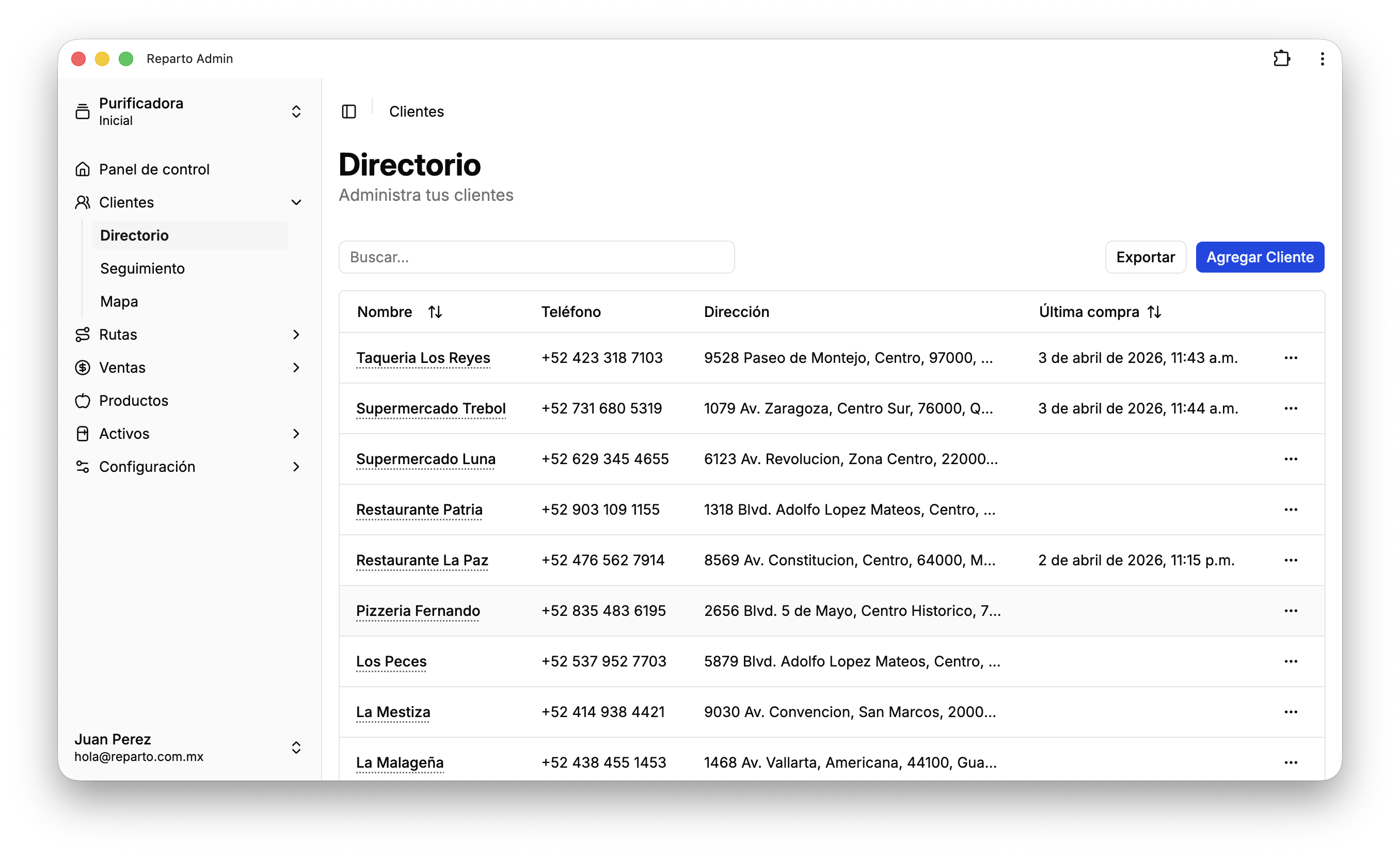The width and height of the screenshot is (1400, 857).
Task: Click address 9030 Av. Convencion
Action: pos(850,712)
